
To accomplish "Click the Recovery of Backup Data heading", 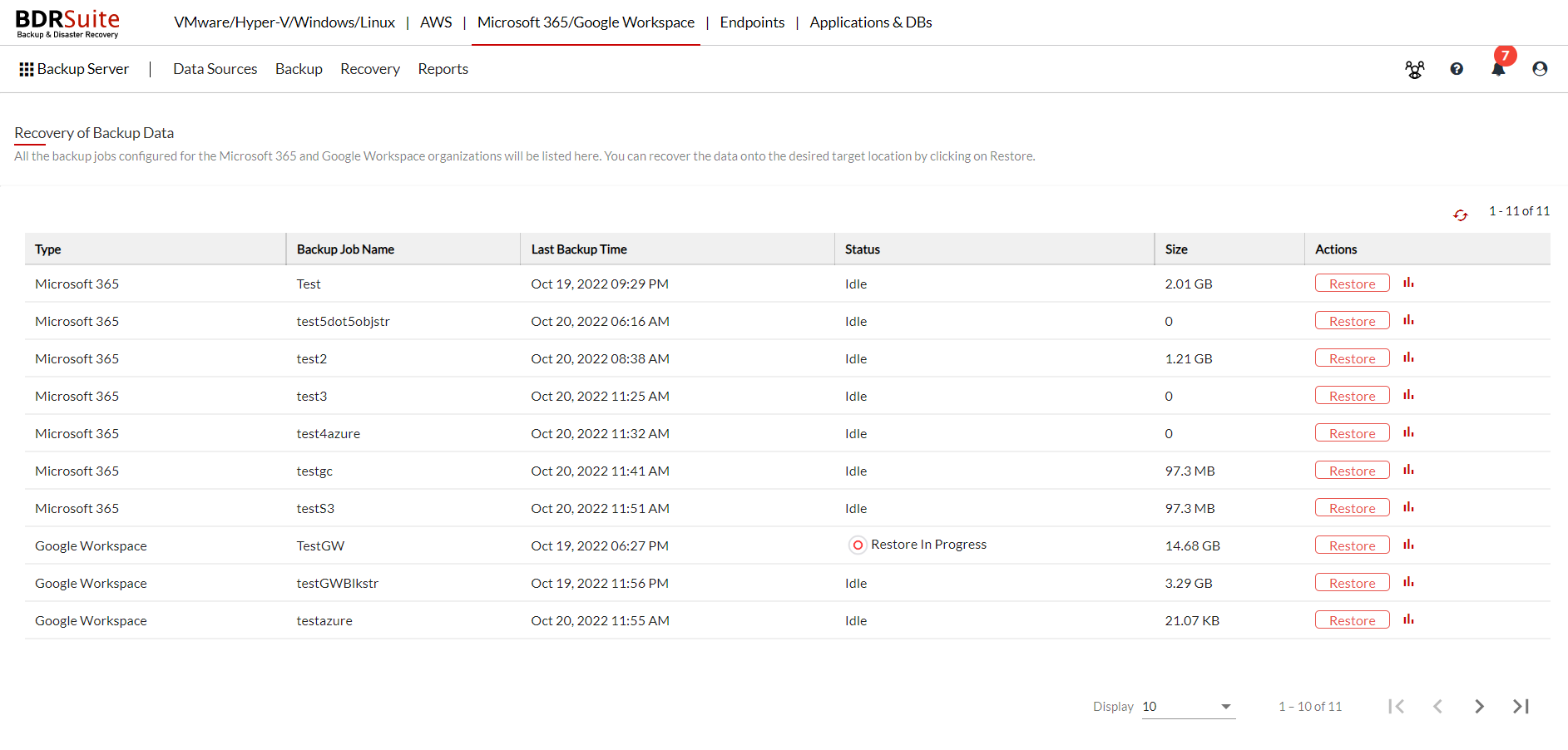I will (x=94, y=133).
